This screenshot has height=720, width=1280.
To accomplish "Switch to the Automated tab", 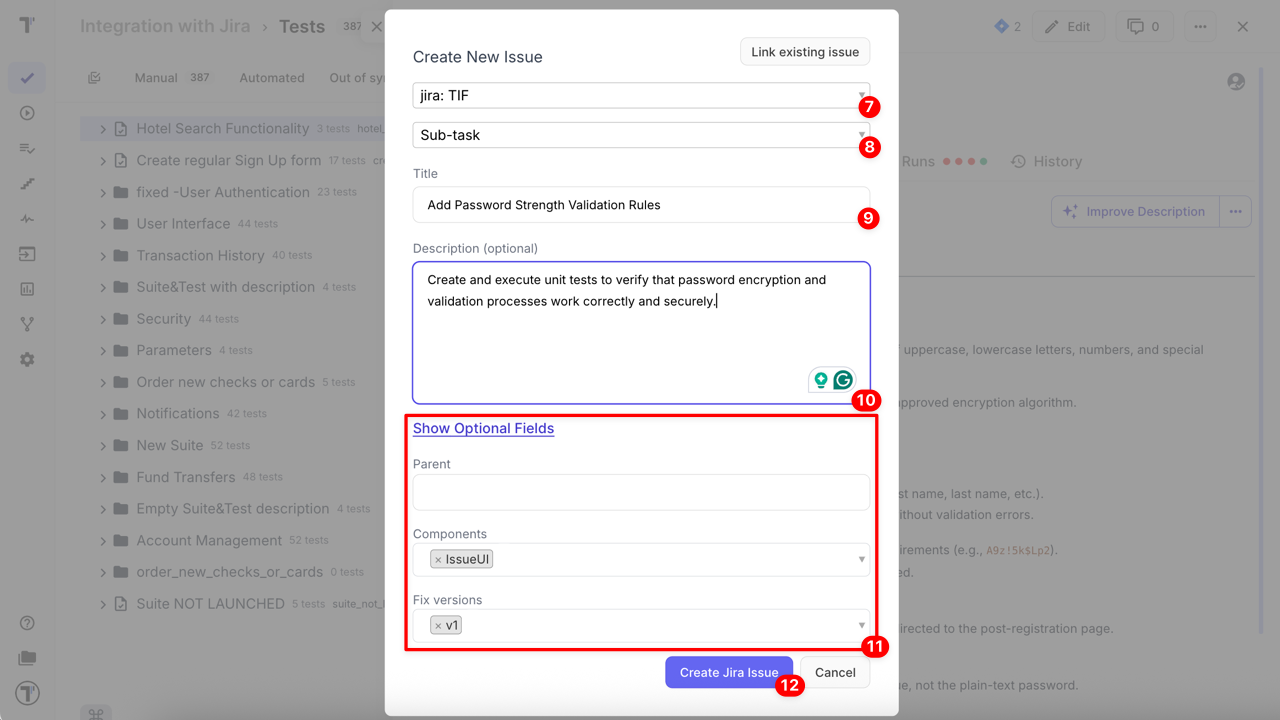I will point(272,77).
